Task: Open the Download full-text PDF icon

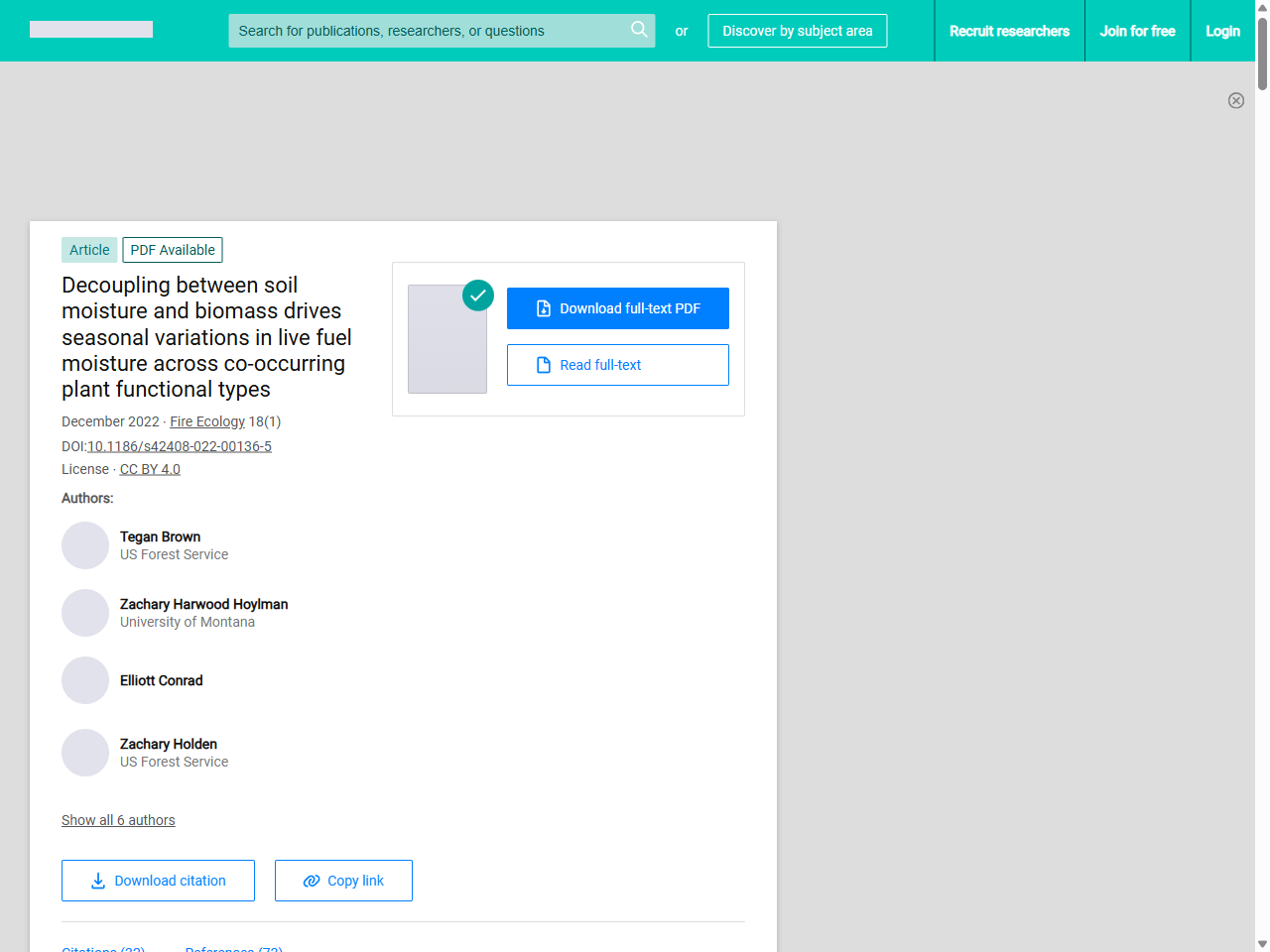Action: click(x=542, y=308)
